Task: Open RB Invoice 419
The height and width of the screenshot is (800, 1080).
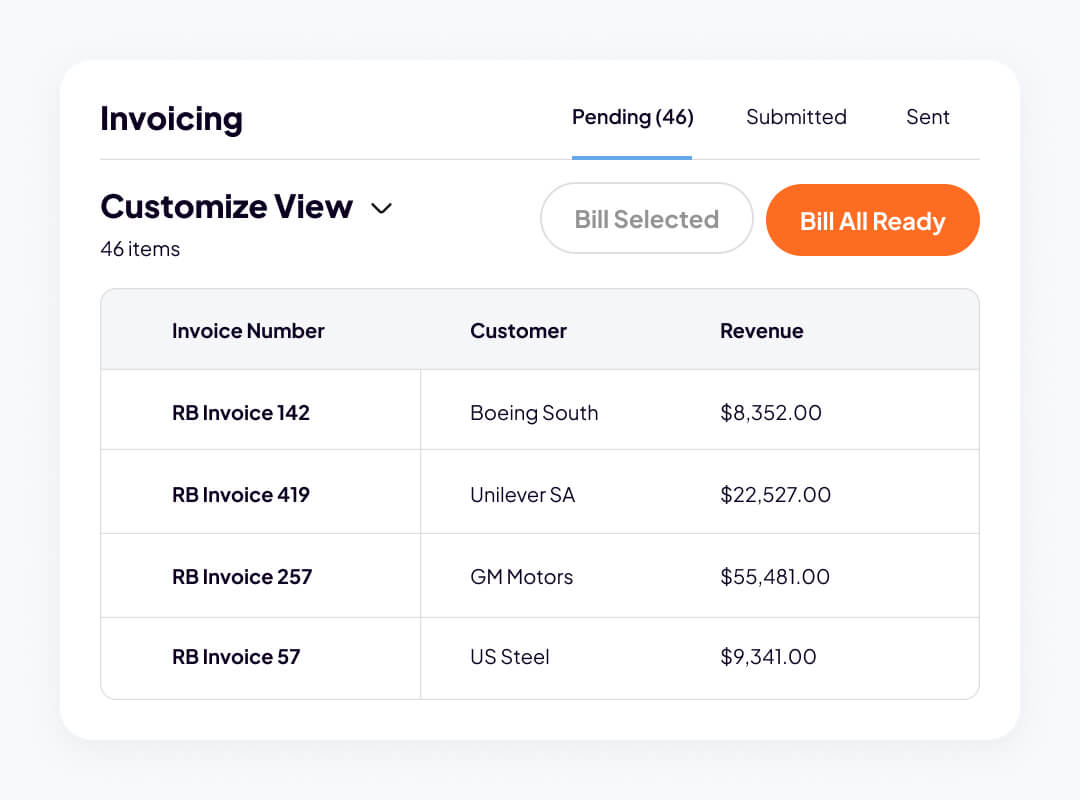Action: point(241,495)
